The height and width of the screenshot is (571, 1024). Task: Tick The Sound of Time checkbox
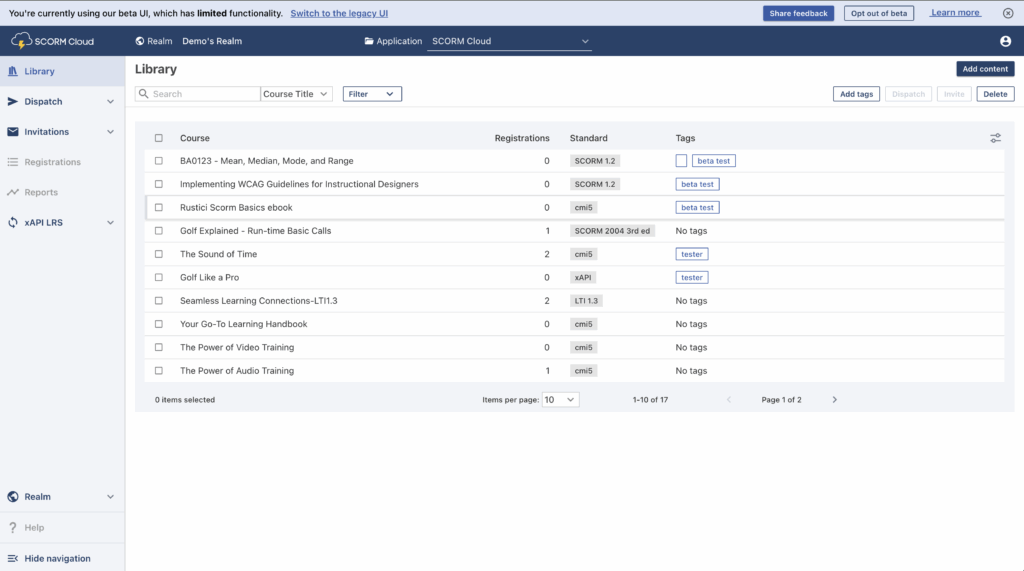click(159, 254)
